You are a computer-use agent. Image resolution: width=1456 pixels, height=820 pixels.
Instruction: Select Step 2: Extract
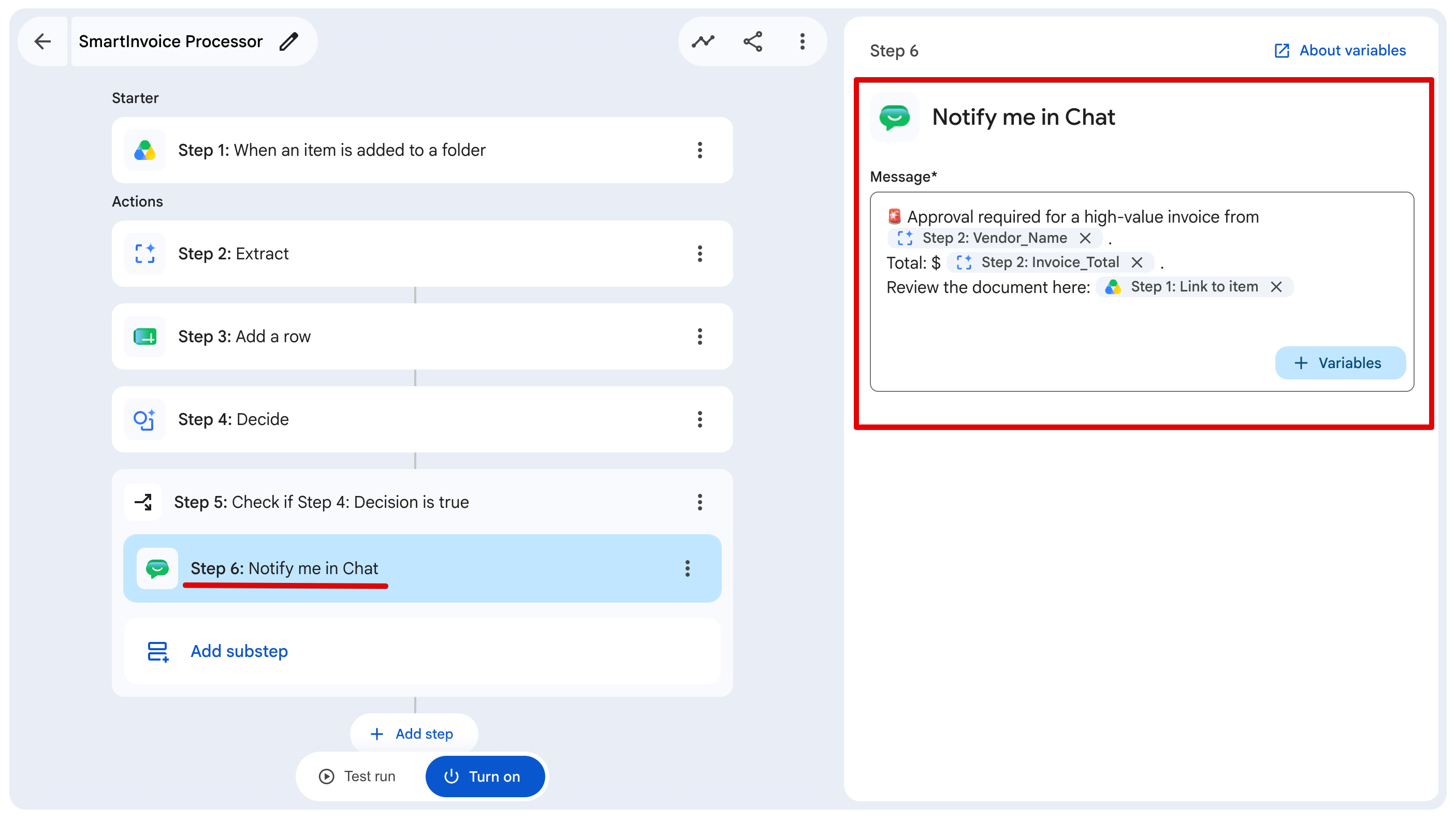pos(422,254)
